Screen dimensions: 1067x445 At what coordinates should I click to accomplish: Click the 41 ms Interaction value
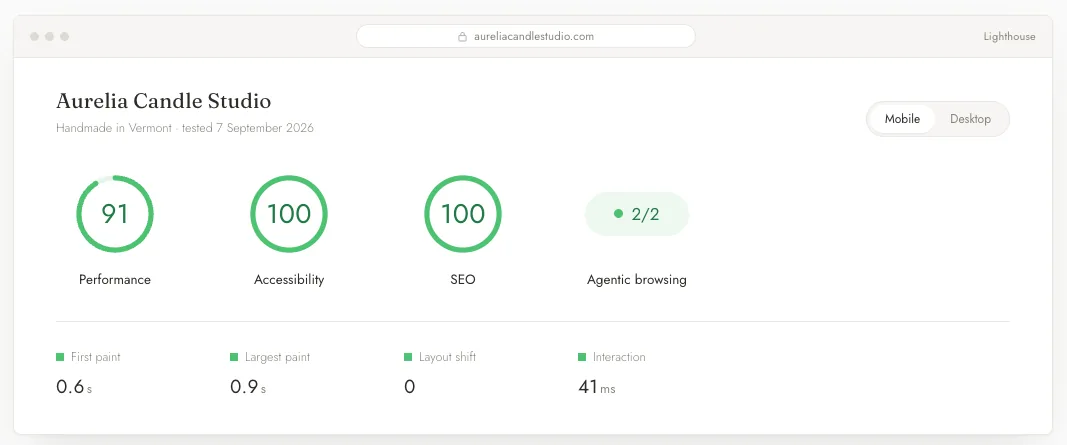(597, 387)
